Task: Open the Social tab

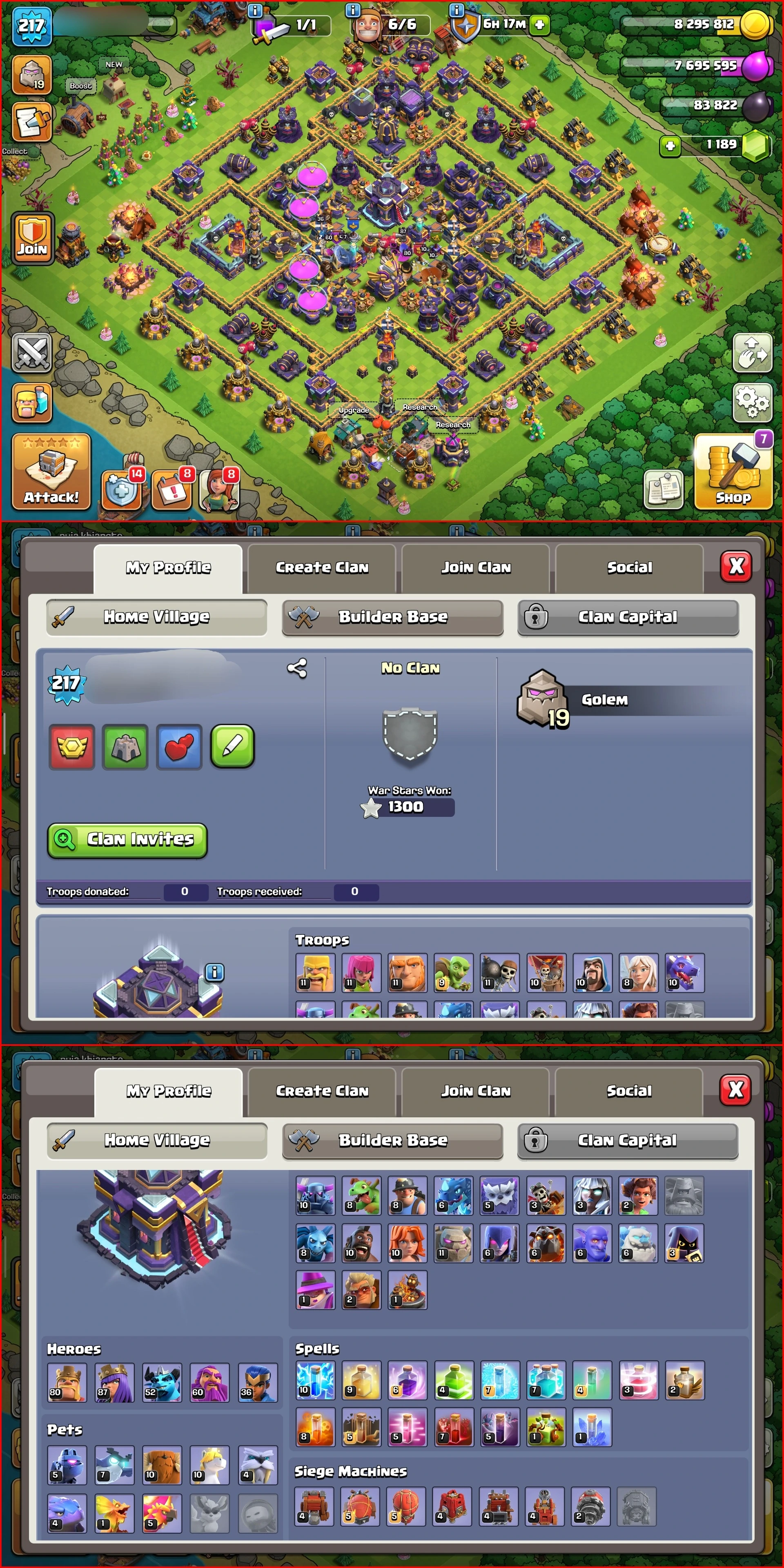Action: click(x=629, y=568)
